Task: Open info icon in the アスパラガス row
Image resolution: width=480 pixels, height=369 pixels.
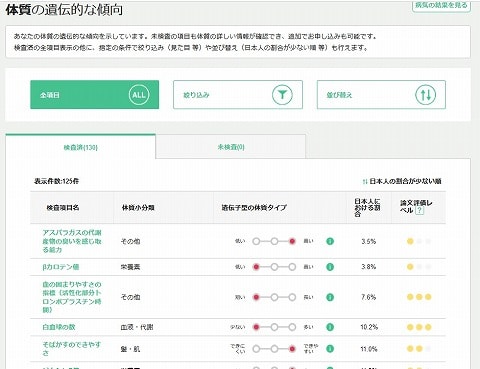Action: 330,241
